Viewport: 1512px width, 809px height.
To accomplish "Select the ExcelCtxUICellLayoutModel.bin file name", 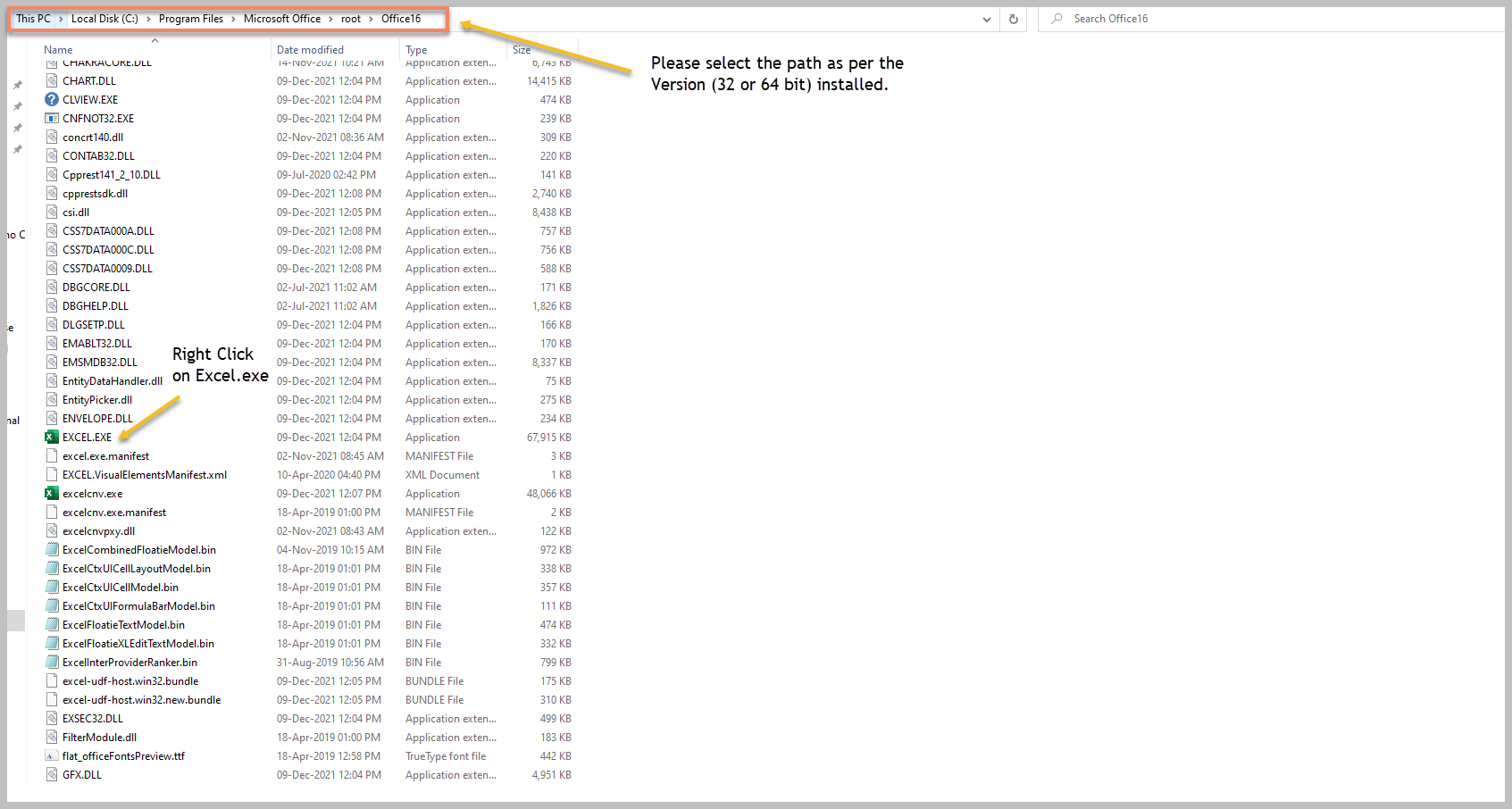I will pyautogui.click(x=137, y=569).
